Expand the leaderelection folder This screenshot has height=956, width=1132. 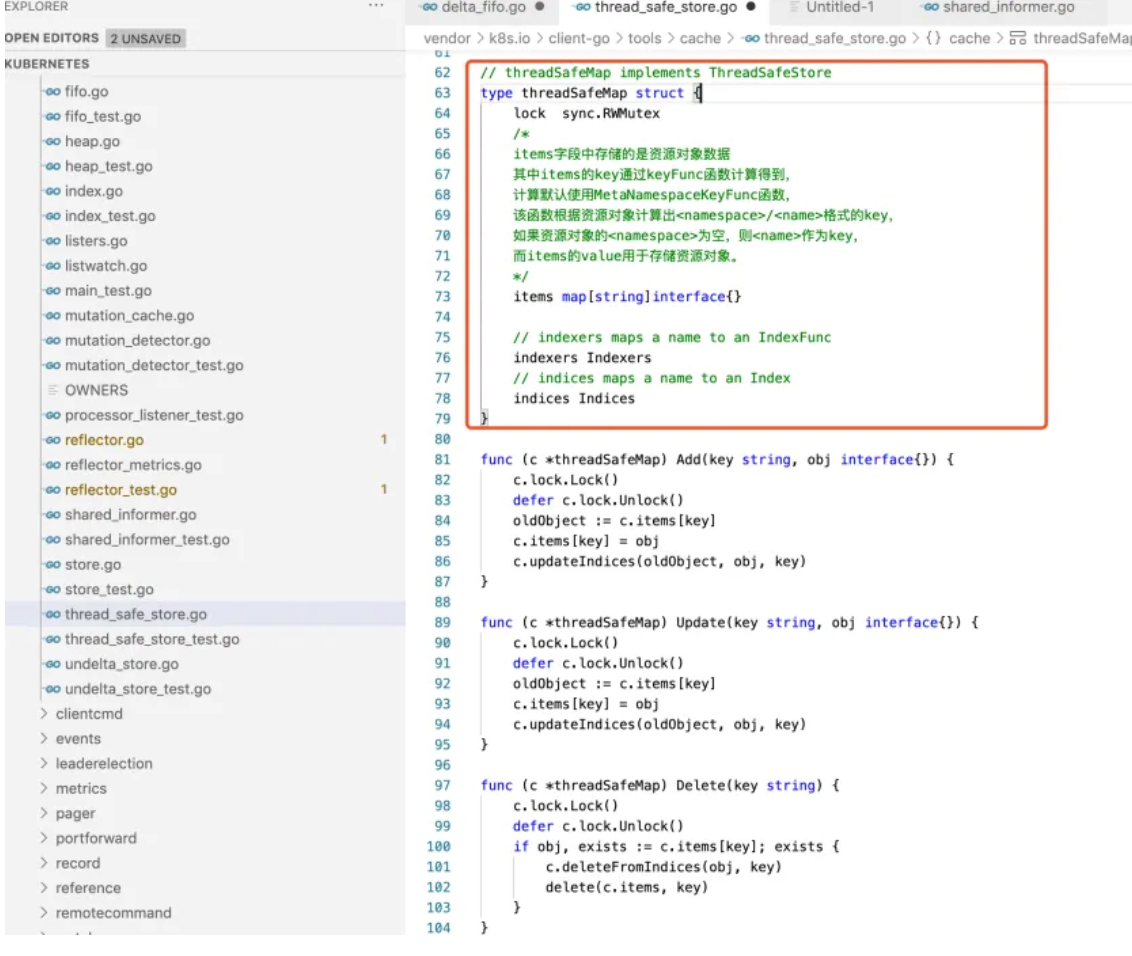coord(44,764)
